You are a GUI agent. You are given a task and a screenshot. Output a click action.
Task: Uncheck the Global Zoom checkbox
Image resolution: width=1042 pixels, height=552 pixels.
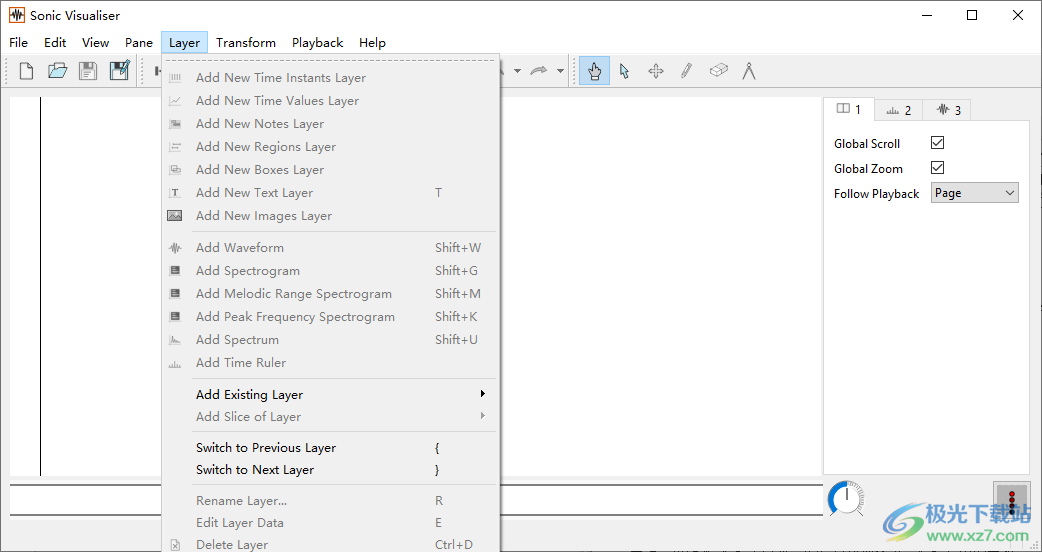937,168
